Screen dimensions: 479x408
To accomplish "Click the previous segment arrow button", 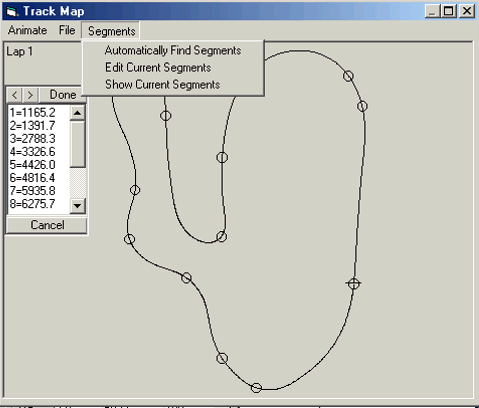I will 14,95.
